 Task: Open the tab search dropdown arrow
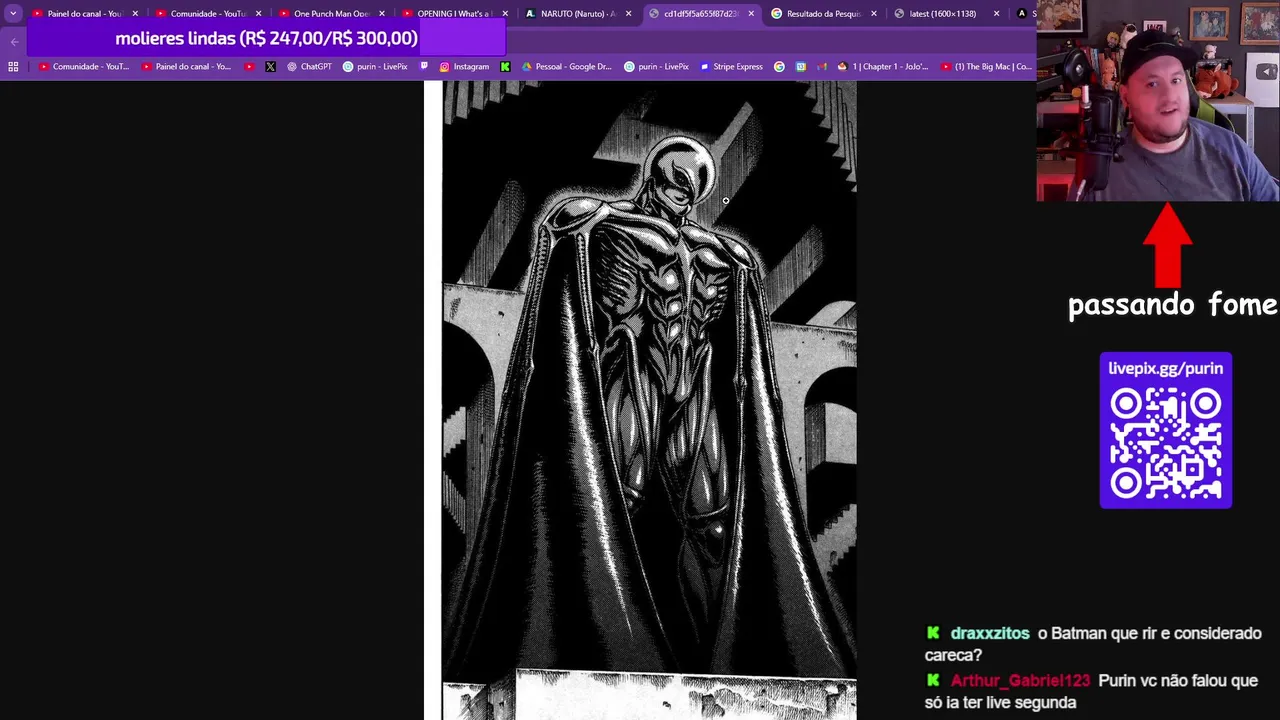[x=13, y=13]
